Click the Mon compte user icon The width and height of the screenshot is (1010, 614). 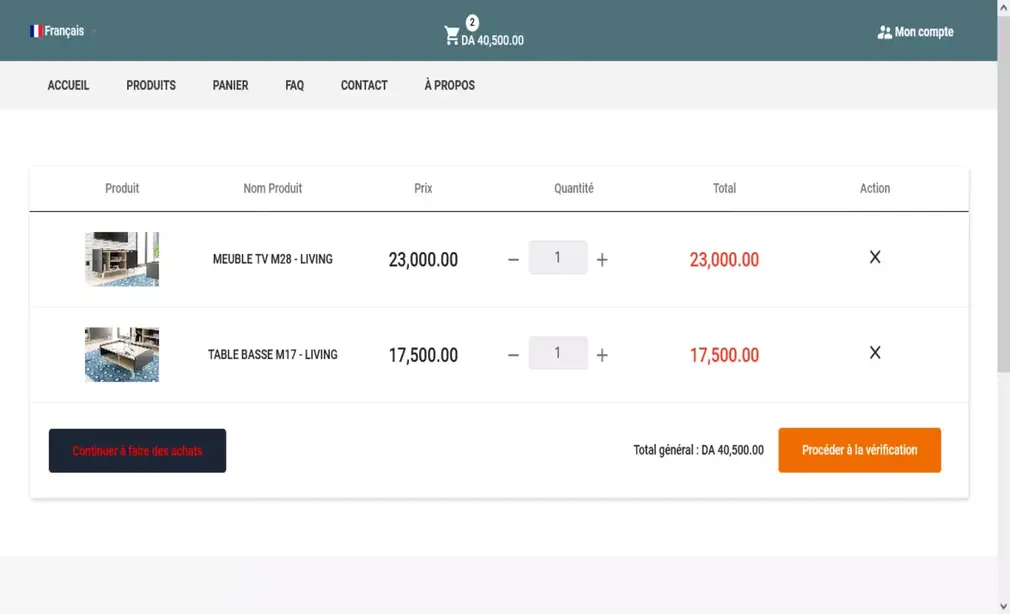(884, 32)
